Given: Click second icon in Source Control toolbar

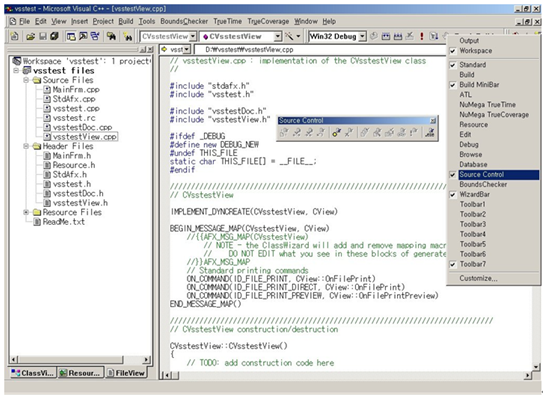Looking at the screenshot, I should click(x=296, y=132).
